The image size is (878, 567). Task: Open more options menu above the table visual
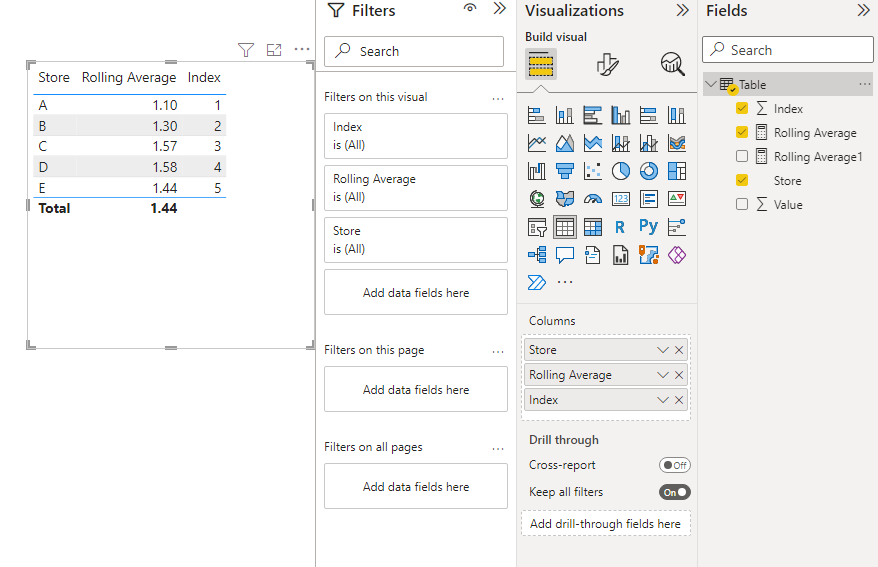(x=302, y=49)
